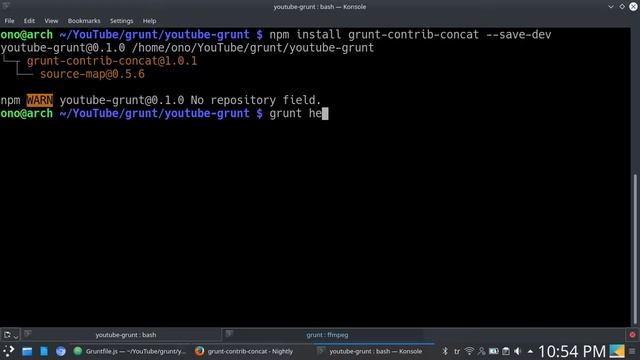Click the Konsole taskbar entry

click(x=373, y=351)
